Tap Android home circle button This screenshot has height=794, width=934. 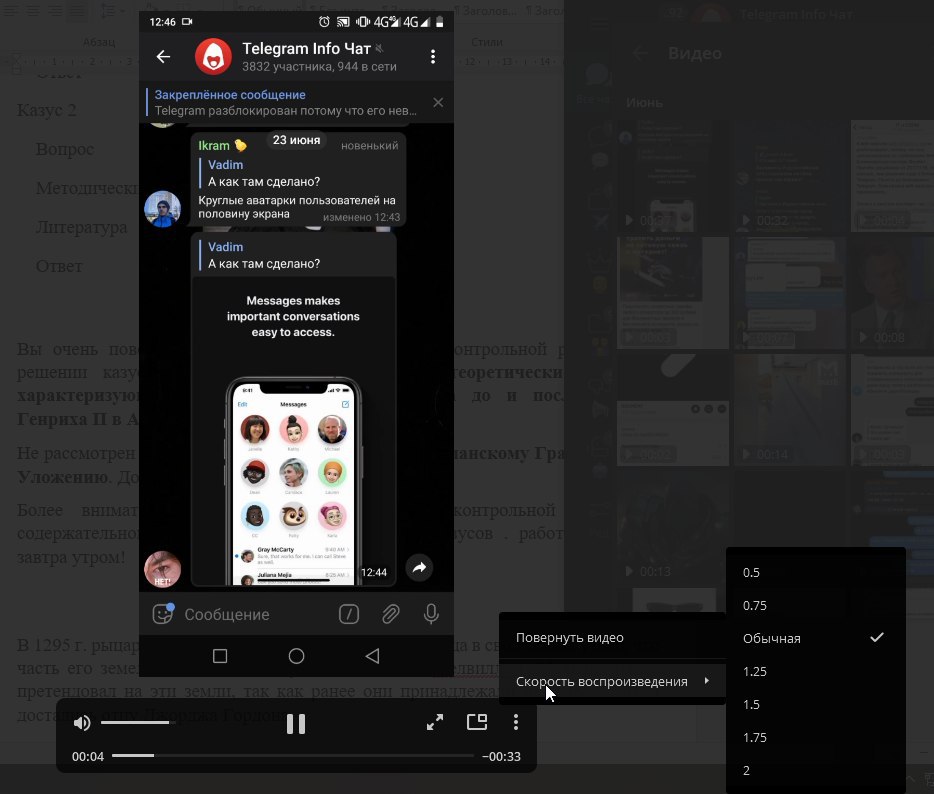click(296, 656)
